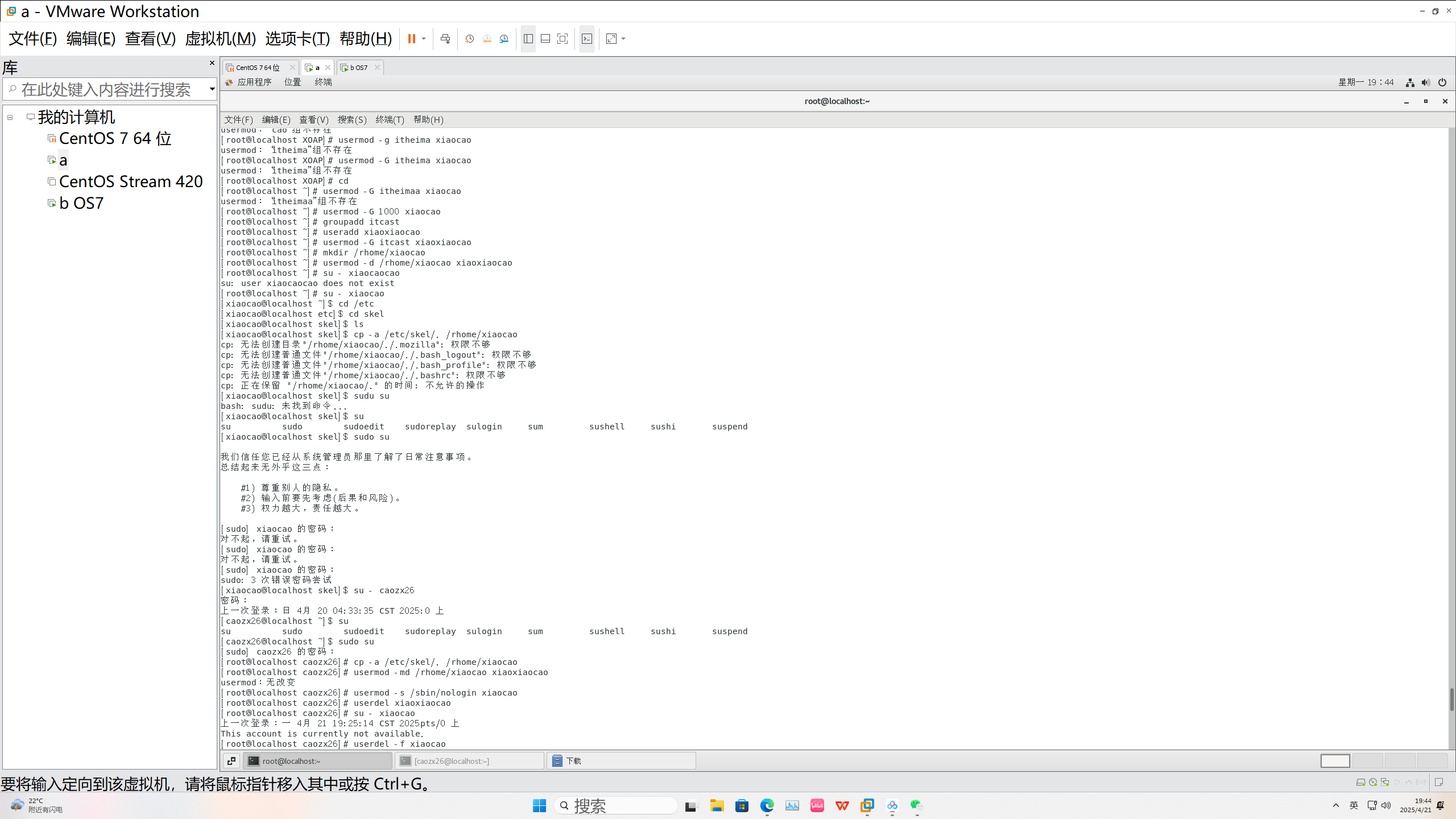Toggle the library sidebar view
Viewport: 1456px width, 819px height.
(528, 39)
